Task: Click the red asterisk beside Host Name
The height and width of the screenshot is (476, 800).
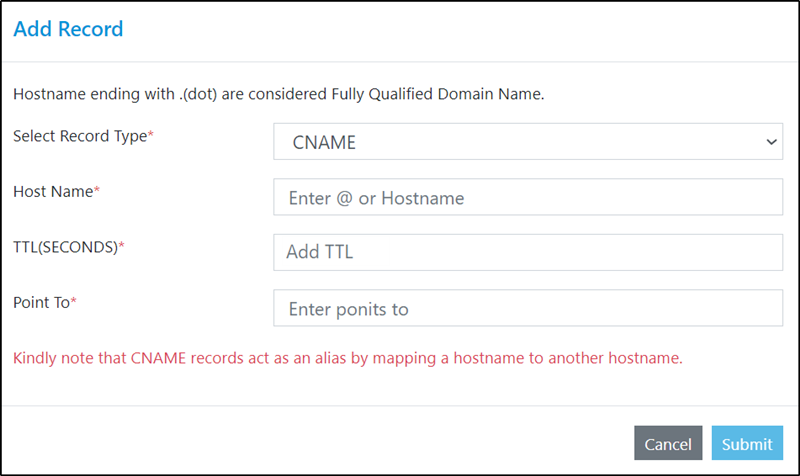Action: click(x=98, y=191)
